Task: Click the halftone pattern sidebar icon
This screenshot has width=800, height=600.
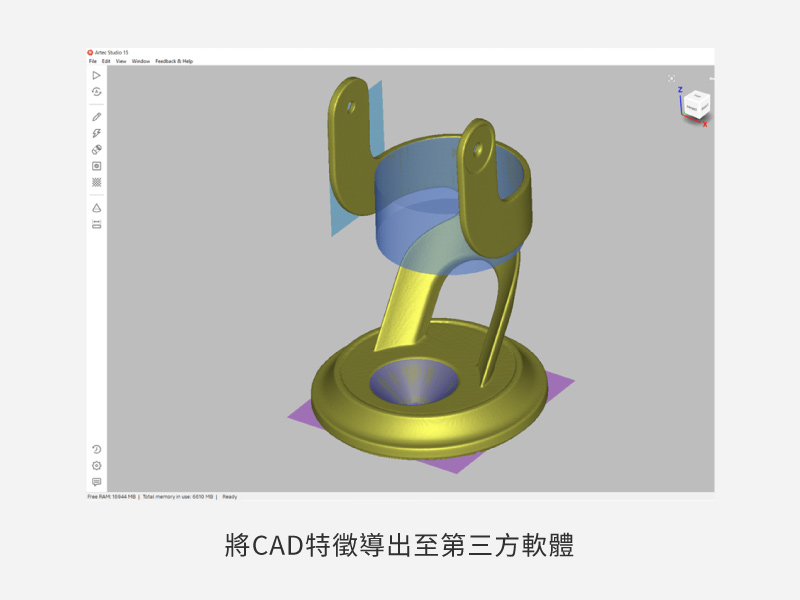Action: click(x=96, y=183)
